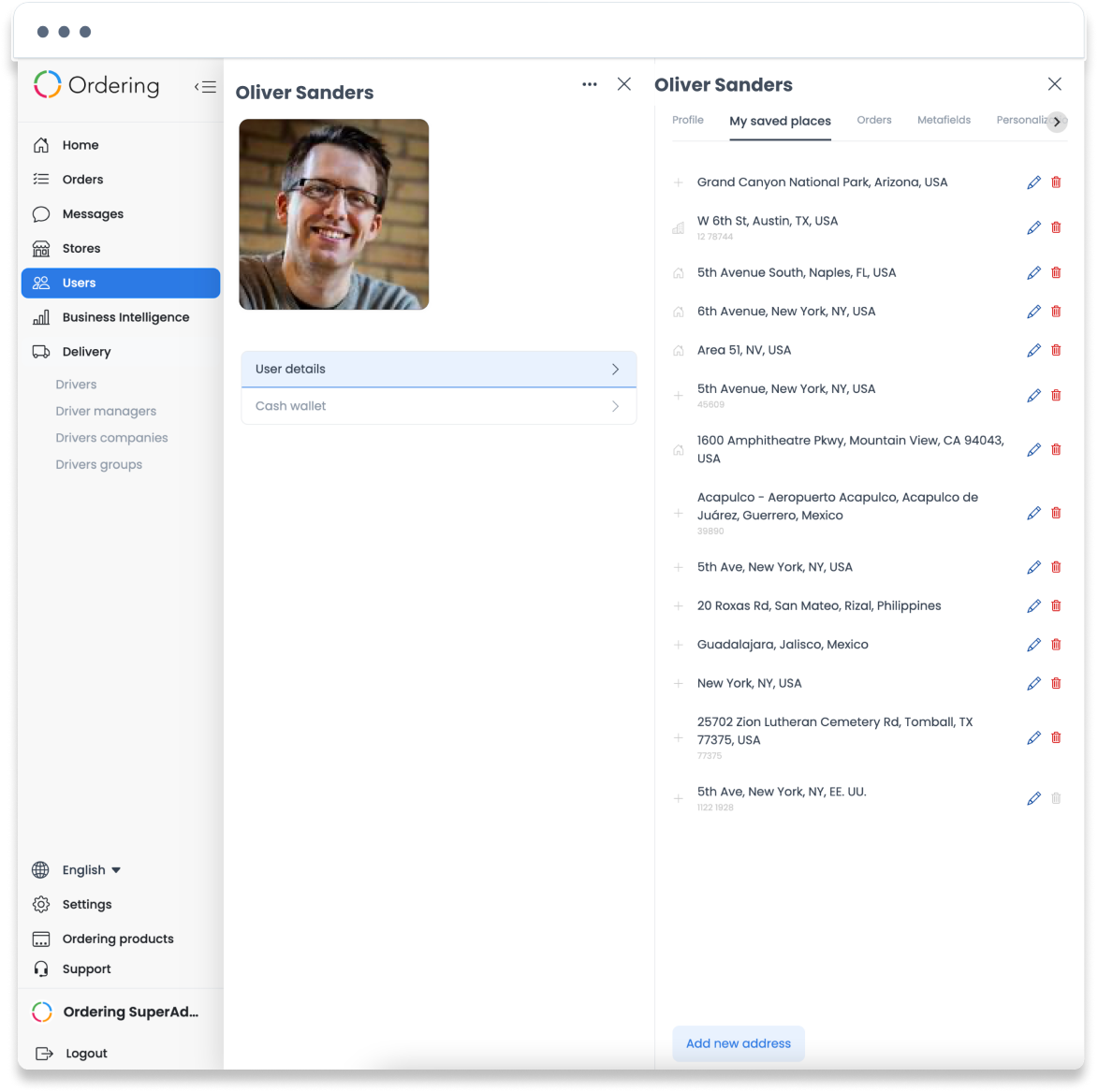
Task: Open the three-dots options menu
Action: point(590,84)
